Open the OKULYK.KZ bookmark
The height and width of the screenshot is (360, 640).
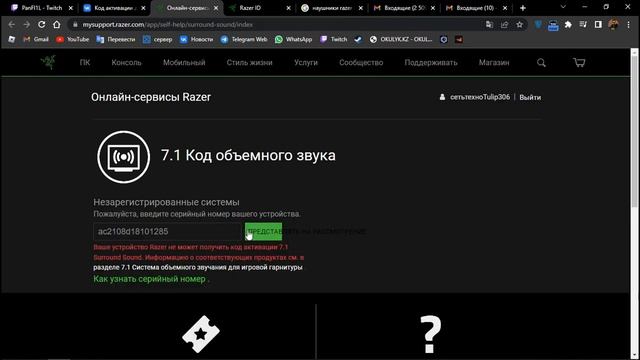coord(401,40)
